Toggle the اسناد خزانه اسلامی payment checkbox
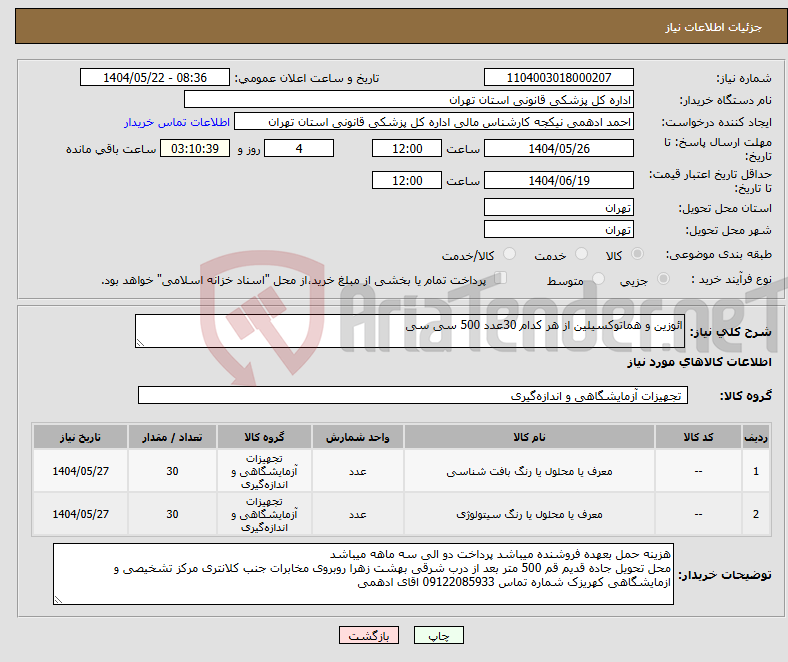Image resolution: width=788 pixels, height=662 pixels. click(x=501, y=277)
